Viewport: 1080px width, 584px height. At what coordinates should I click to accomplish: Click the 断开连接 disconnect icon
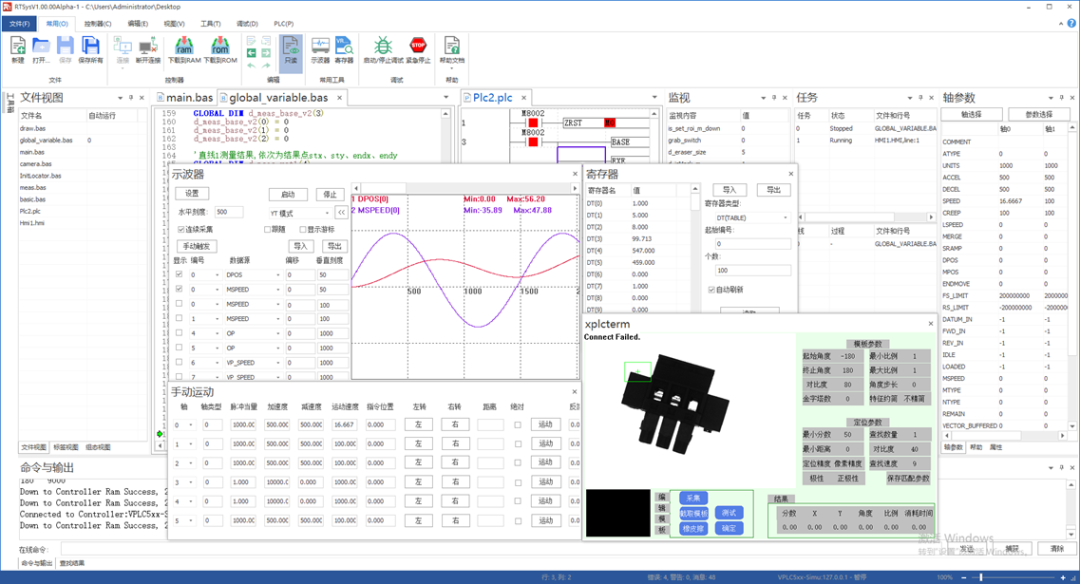[147, 46]
